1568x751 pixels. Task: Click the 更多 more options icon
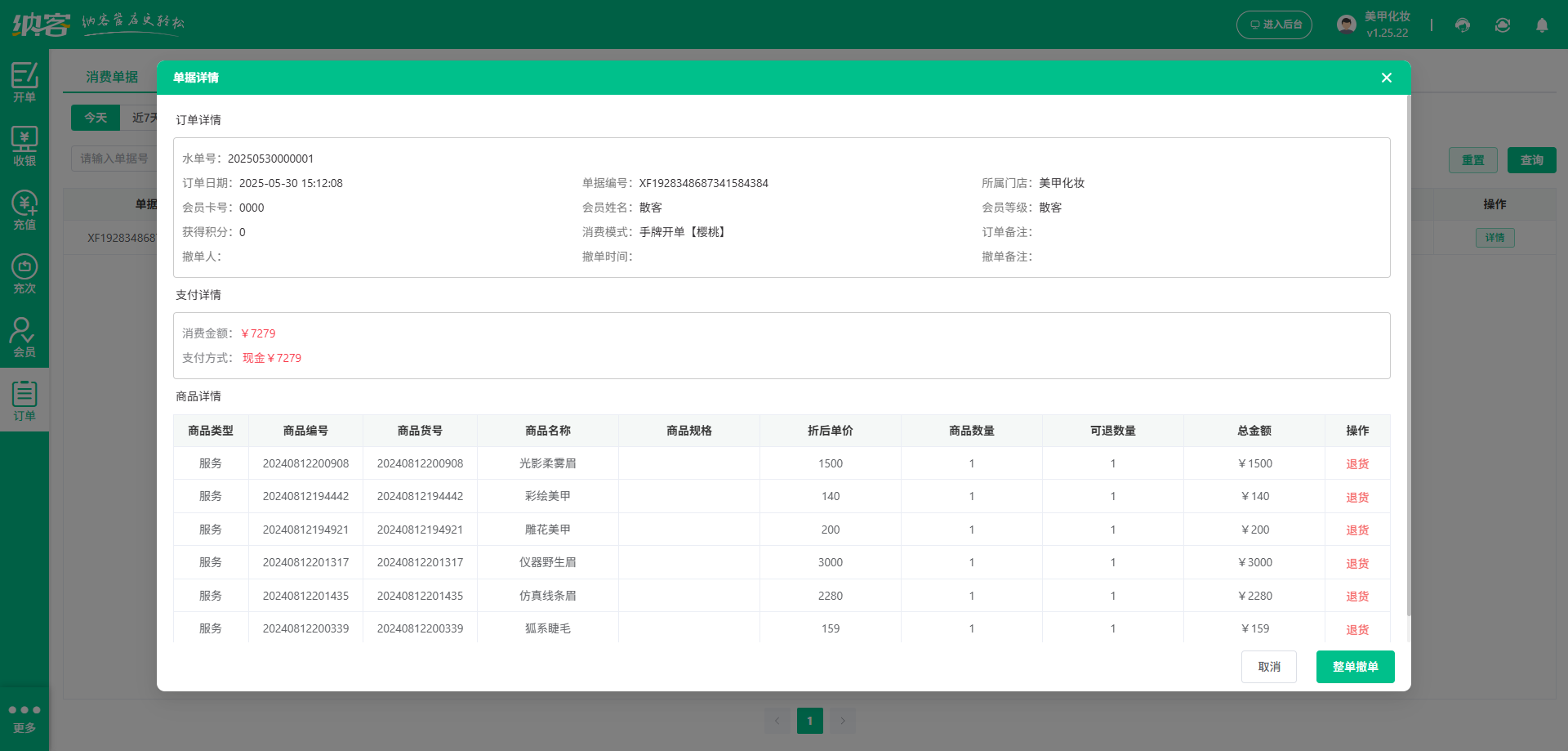click(24, 717)
